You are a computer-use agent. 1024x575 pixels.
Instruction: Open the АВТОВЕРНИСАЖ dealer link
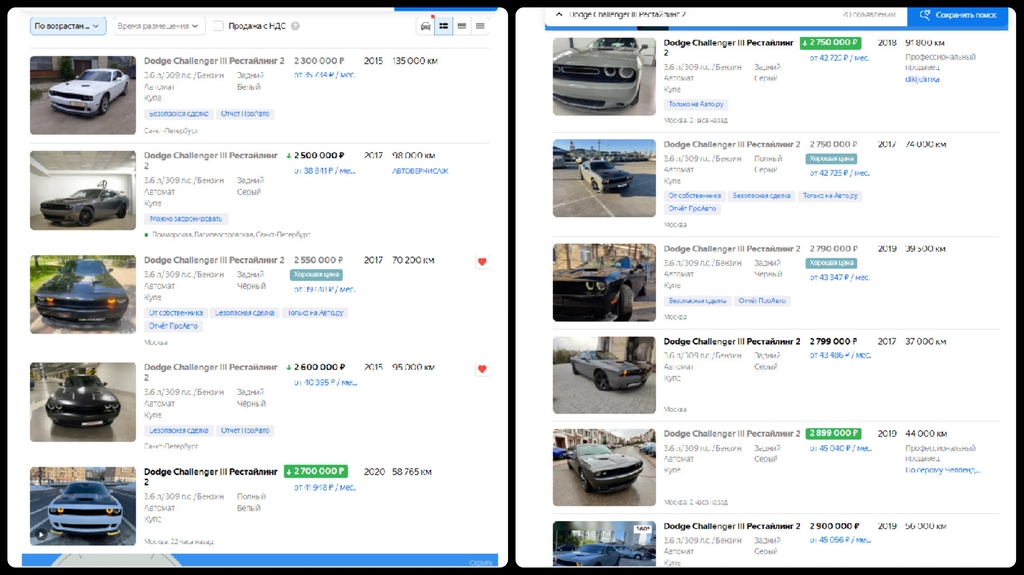click(x=420, y=171)
